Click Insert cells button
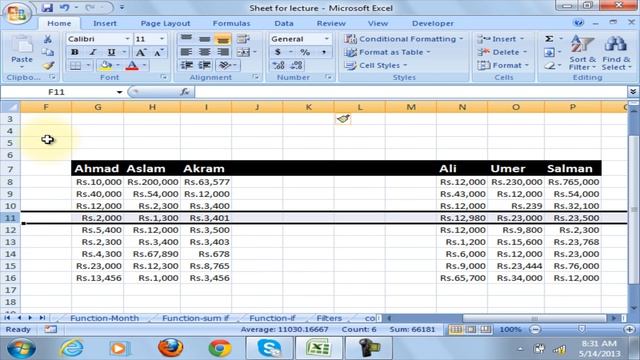 tap(501, 39)
